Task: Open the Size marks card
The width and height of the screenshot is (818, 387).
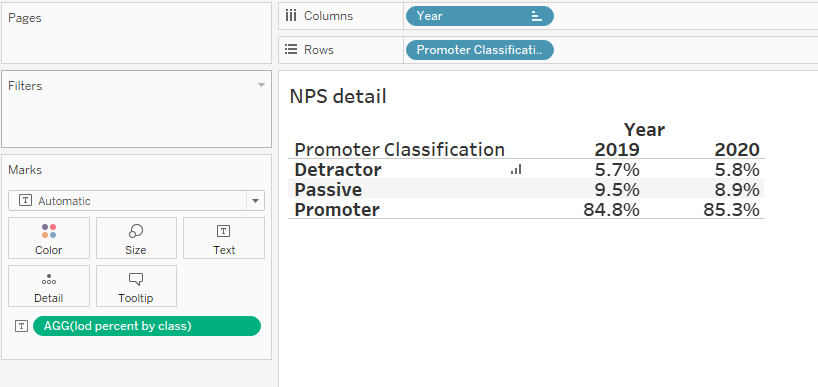Action: (136, 238)
